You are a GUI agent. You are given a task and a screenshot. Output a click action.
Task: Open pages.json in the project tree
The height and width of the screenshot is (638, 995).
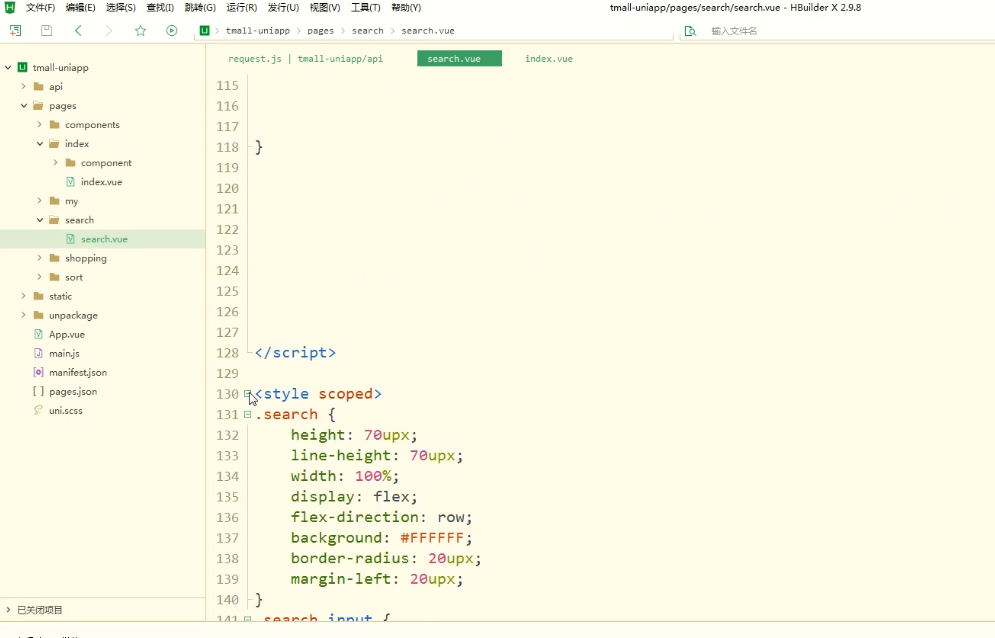tap(73, 391)
